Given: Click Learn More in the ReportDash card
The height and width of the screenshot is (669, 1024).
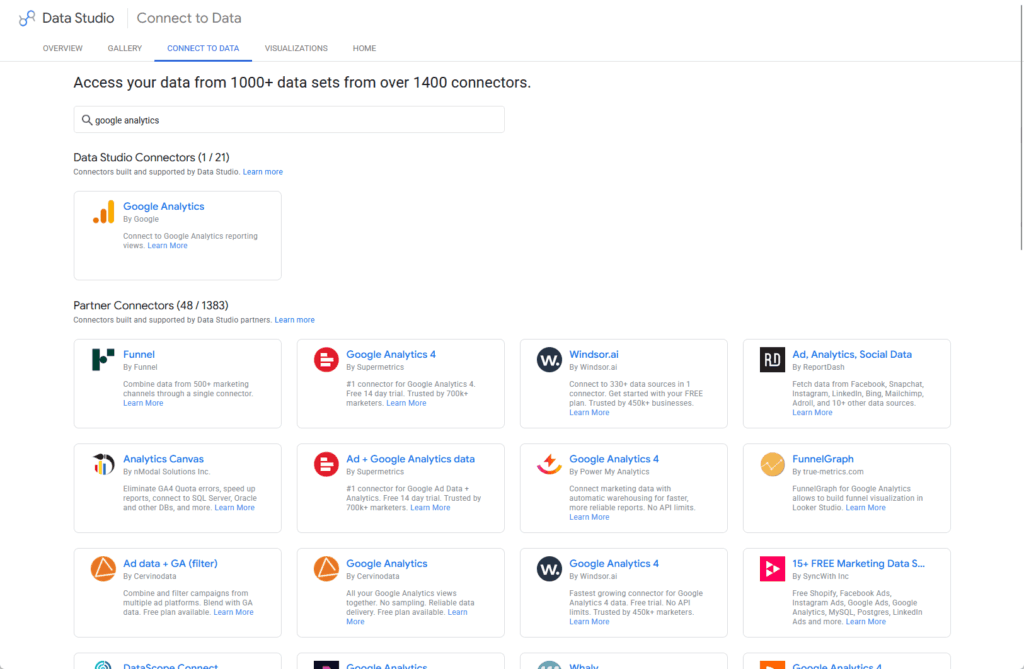Looking at the screenshot, I should (x=812, y=413).
